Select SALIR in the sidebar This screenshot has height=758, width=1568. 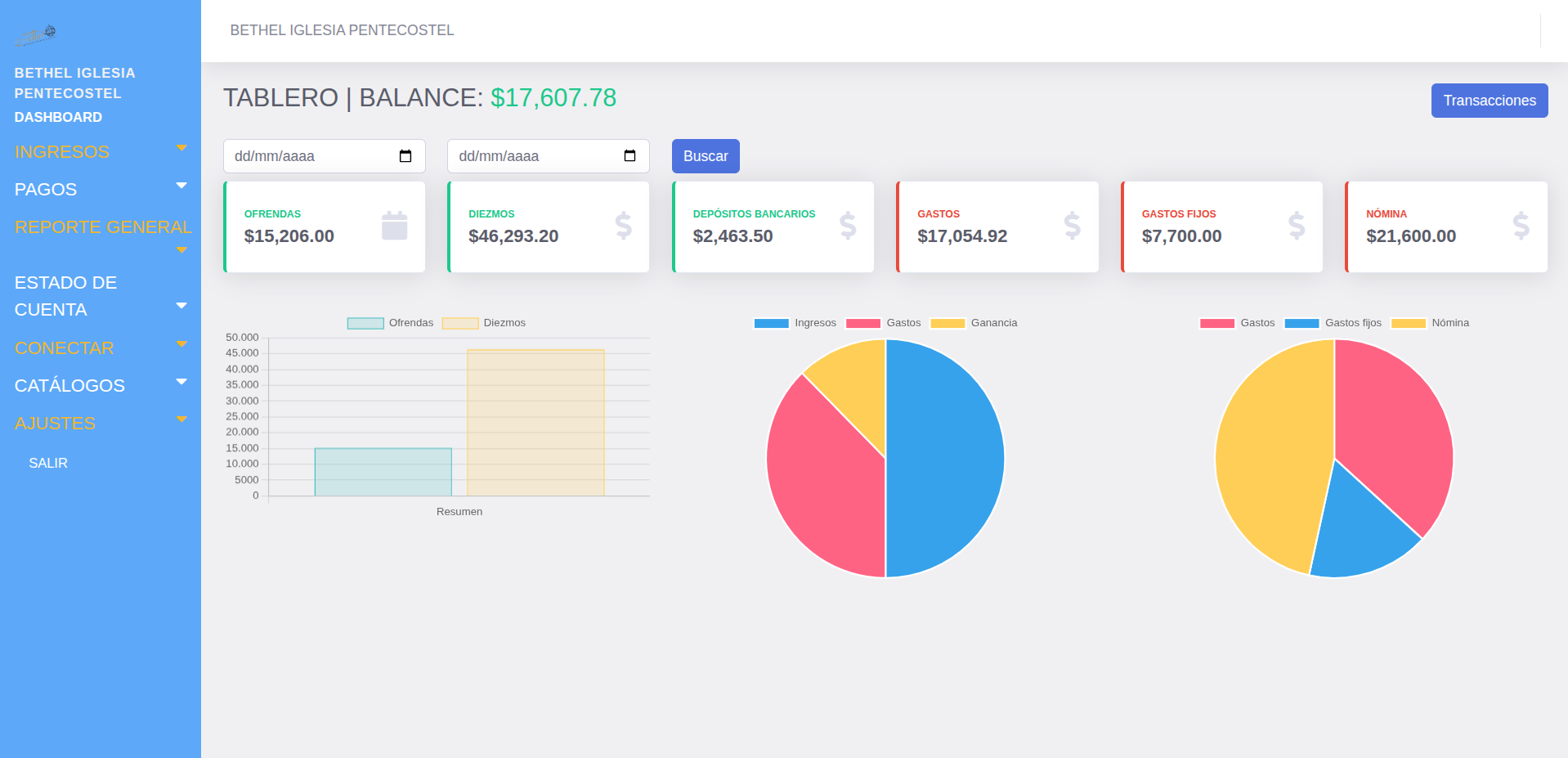coord(48,463)
